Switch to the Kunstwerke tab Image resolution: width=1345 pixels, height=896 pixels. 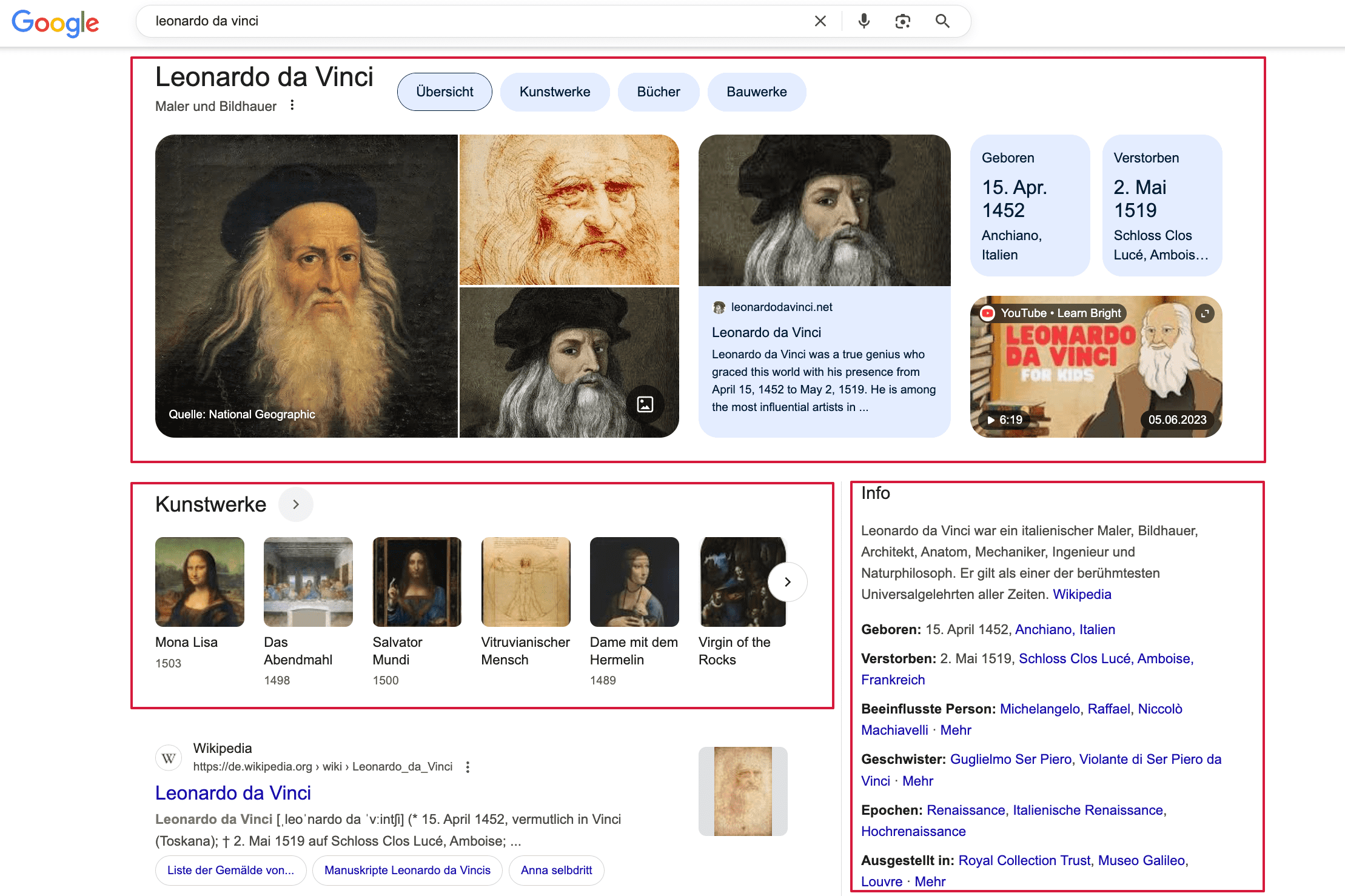coord(555,92)
